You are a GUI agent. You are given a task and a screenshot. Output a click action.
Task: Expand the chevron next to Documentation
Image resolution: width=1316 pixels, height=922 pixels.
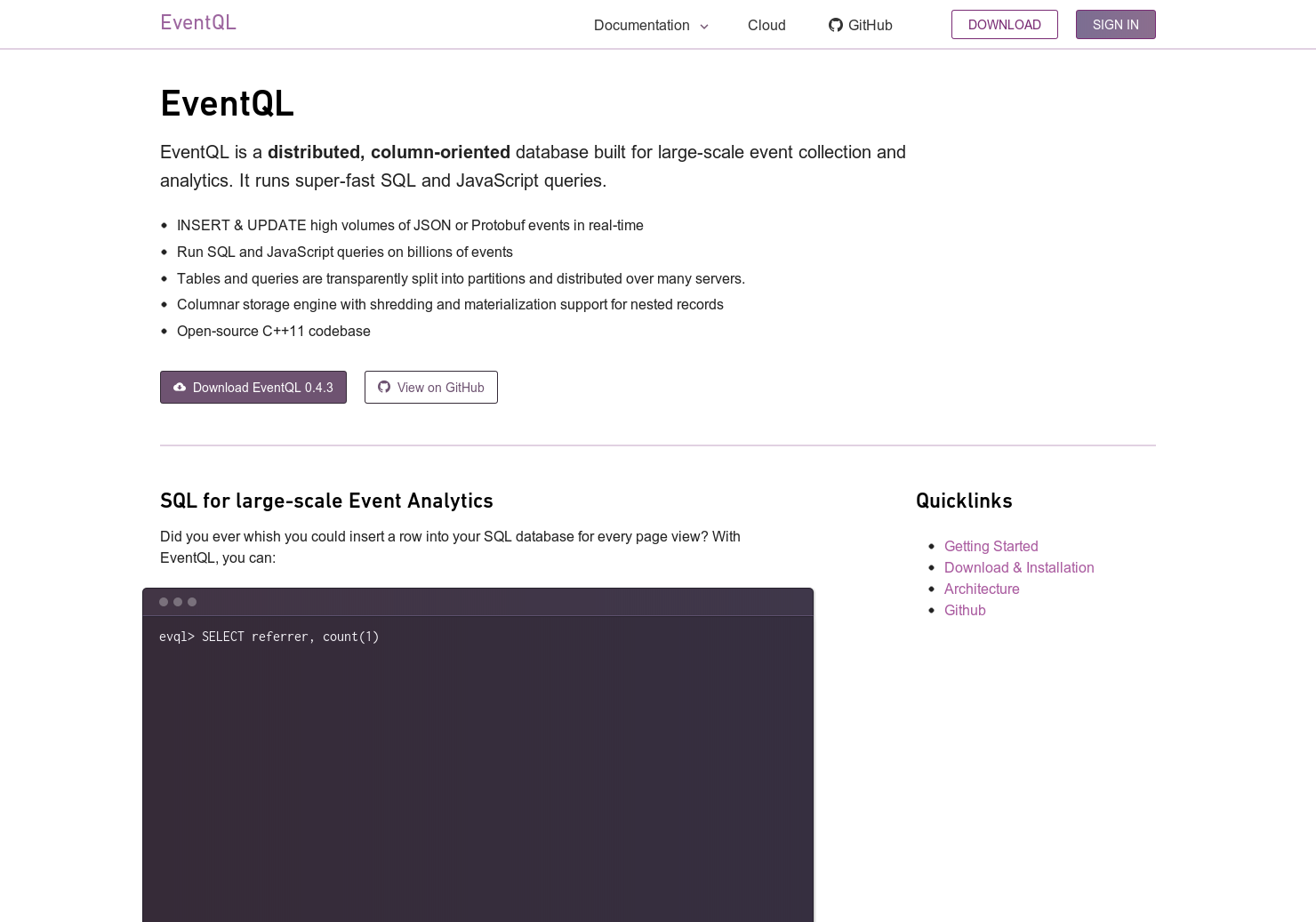(x=704, y=27)
